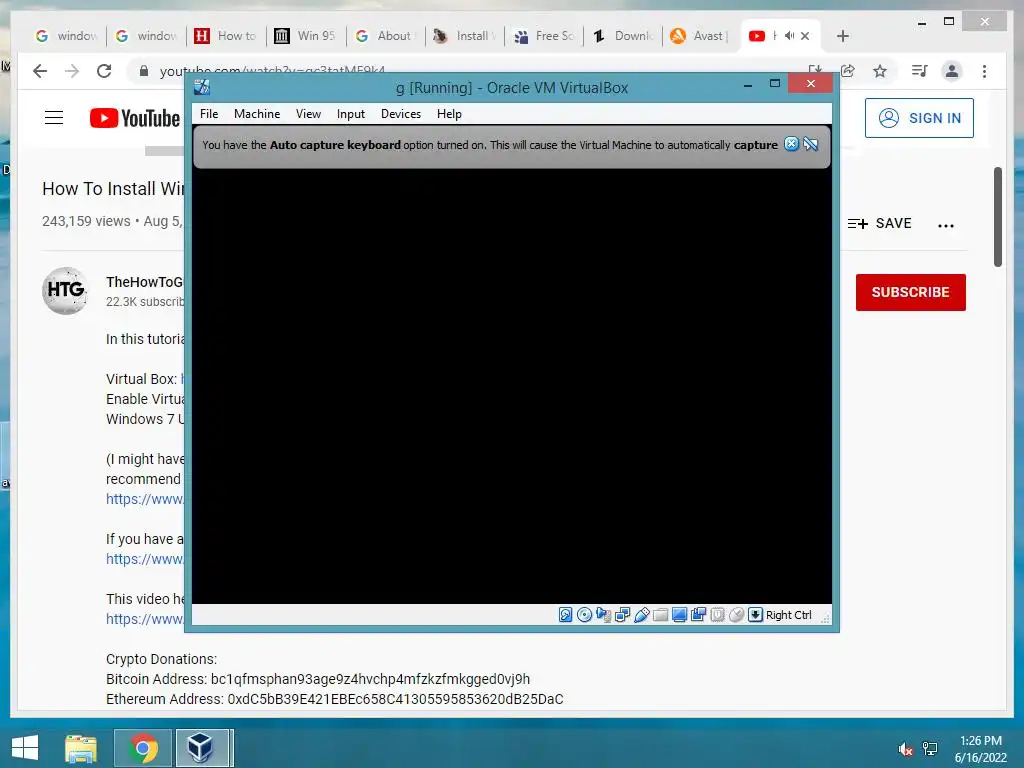Open a new Chrome tab
This screenshot has width=1024, height=768.
click(842, 36)
